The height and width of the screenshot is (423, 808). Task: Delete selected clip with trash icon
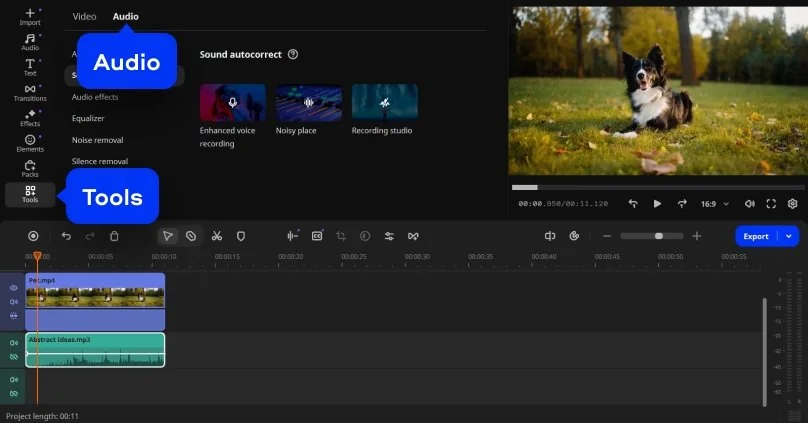(114, 236)
